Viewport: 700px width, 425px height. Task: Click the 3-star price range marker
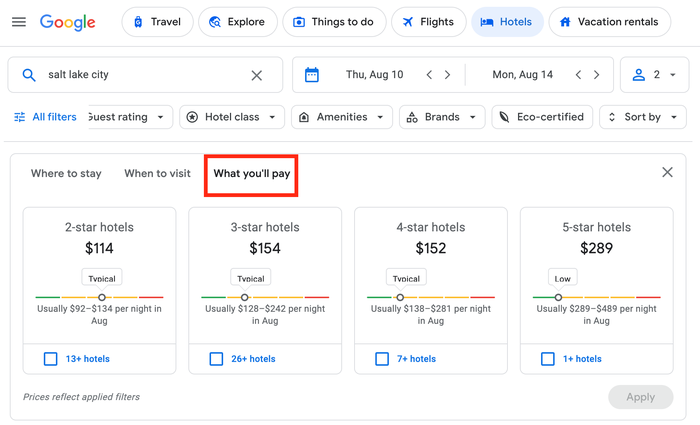[245, 297]
